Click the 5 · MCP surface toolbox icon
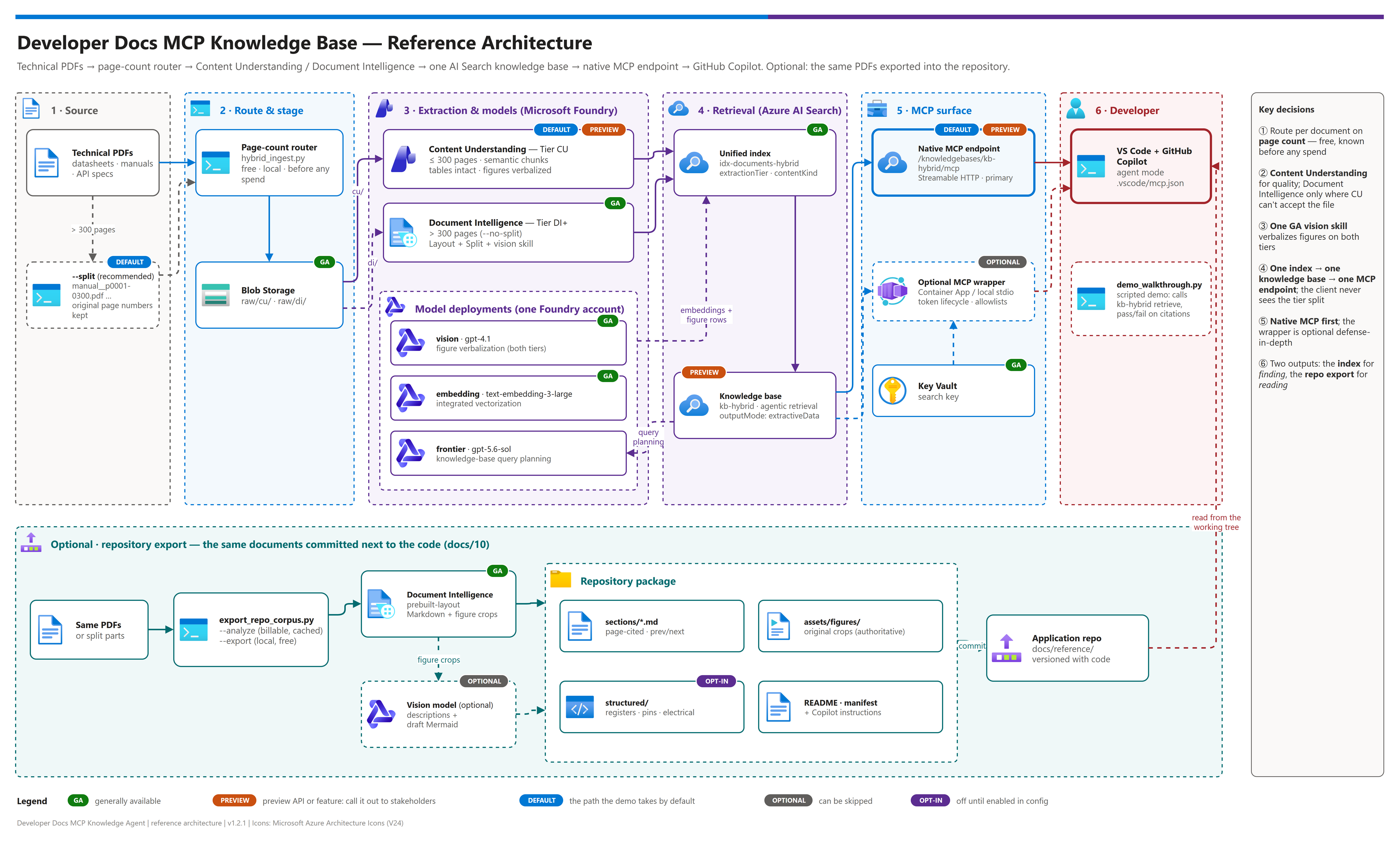Screen dimensions: 1400x845 click(x=877, y=108)
